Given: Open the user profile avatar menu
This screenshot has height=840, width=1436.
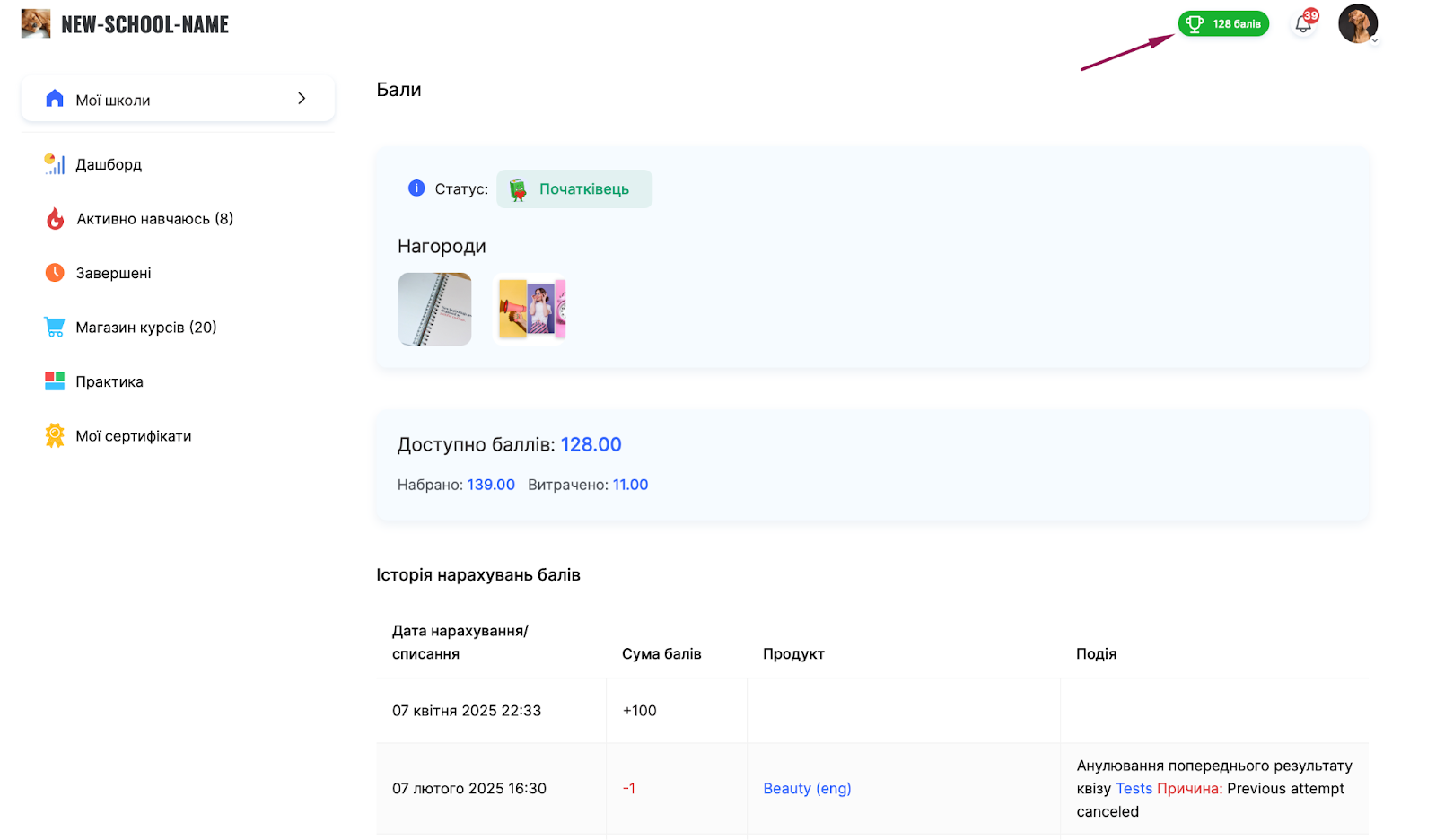Looking at the screenshot, I should (1357, 23).
